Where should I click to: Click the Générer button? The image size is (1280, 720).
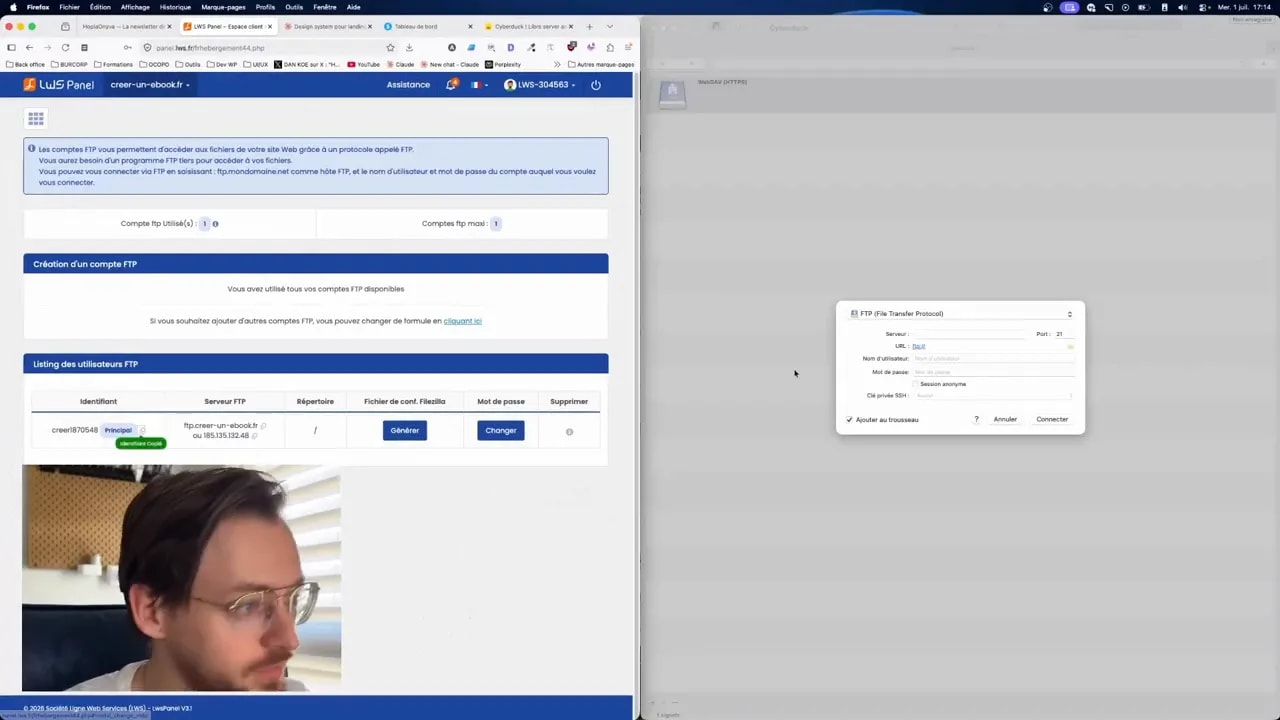[405, 431]
